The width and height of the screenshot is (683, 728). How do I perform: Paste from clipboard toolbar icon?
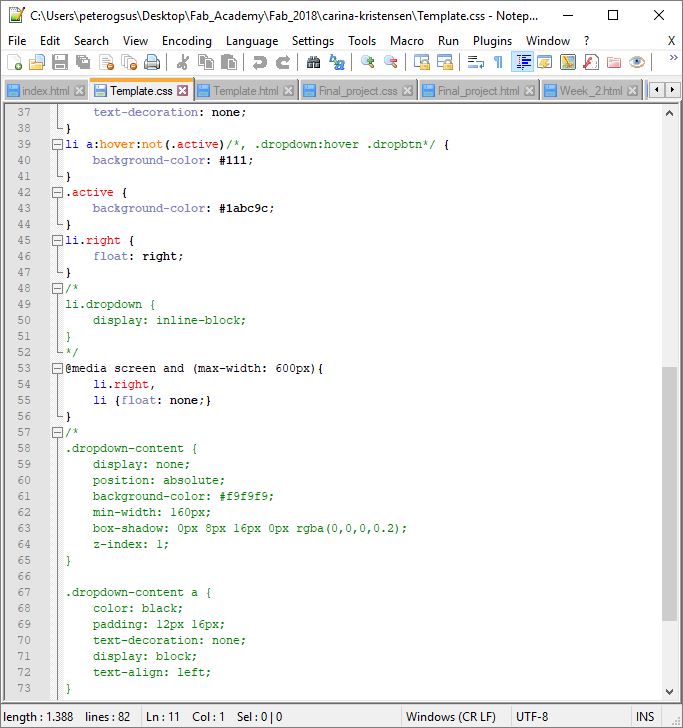[x=228, y=62]
